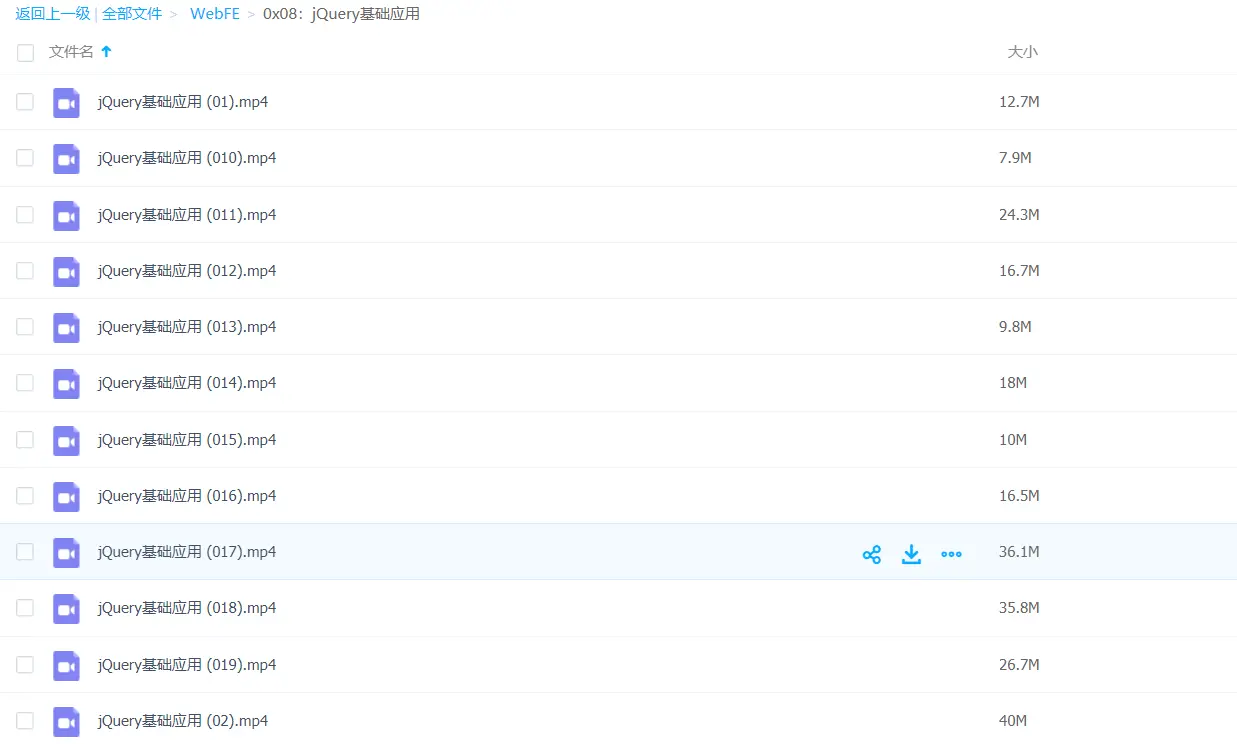Tick checkbox for jQuery基础应用 (011).mp4
Image resolution: width=1237 pixels, height=745 pixels.
pyautogui.click(x=25, y=215)
